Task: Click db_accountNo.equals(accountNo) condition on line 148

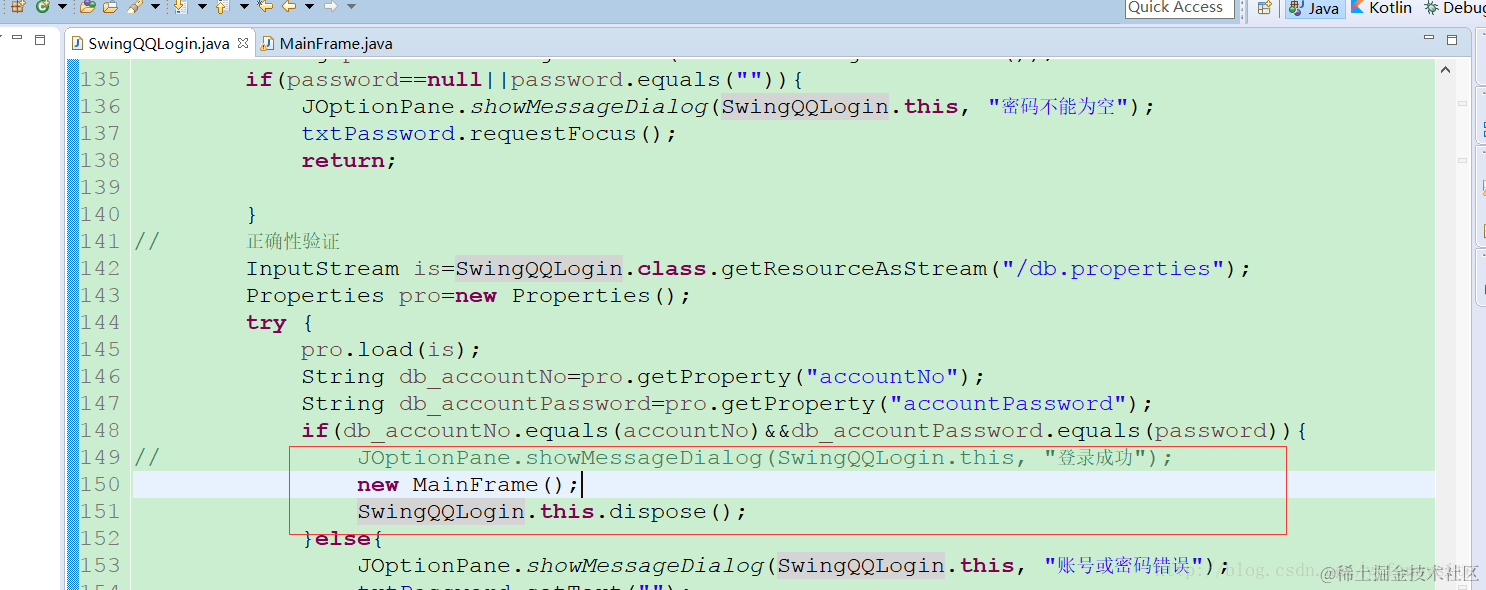Action: [x=552, y=430]
